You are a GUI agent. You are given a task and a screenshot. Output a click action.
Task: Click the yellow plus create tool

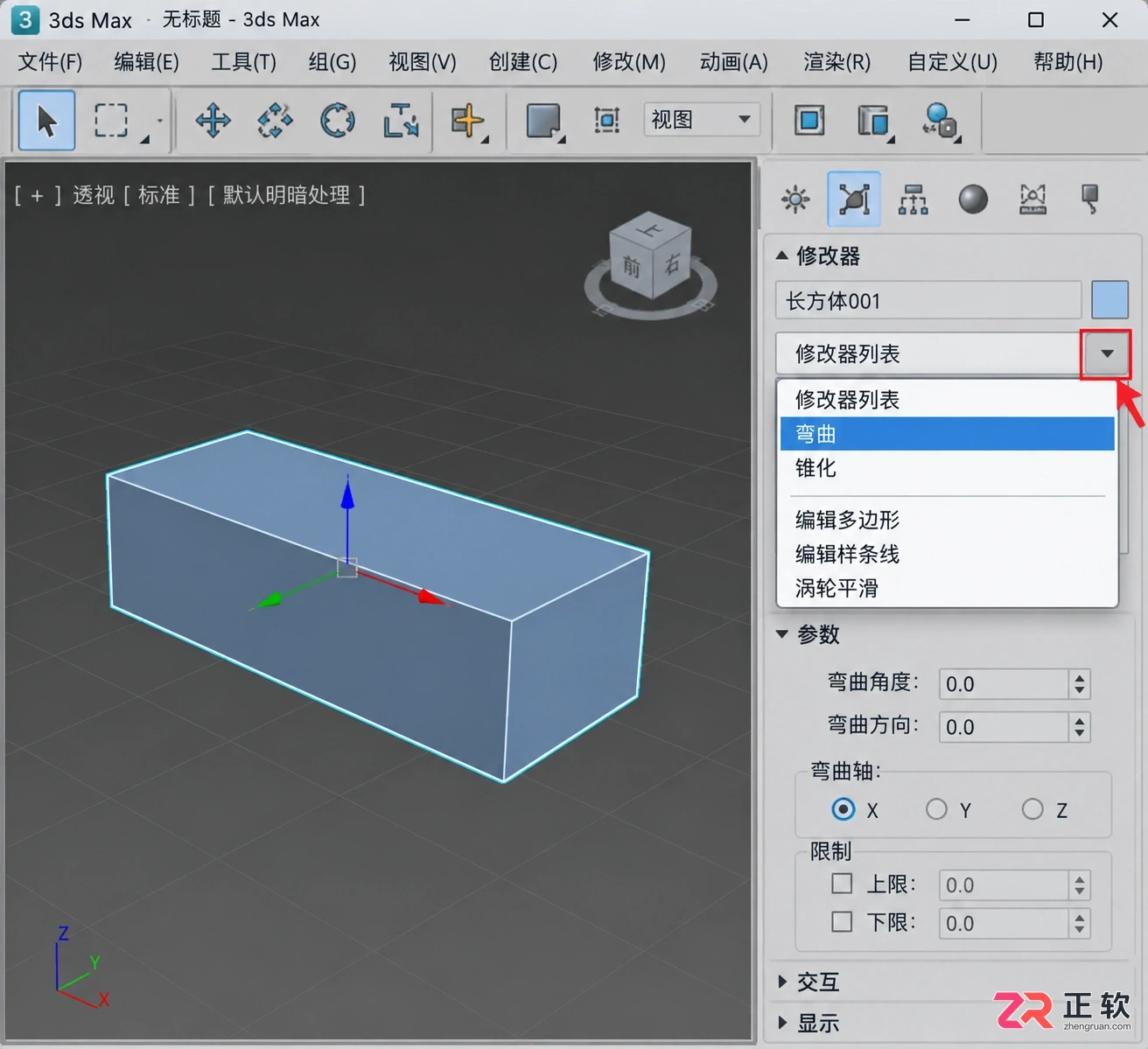coord(467,120)
